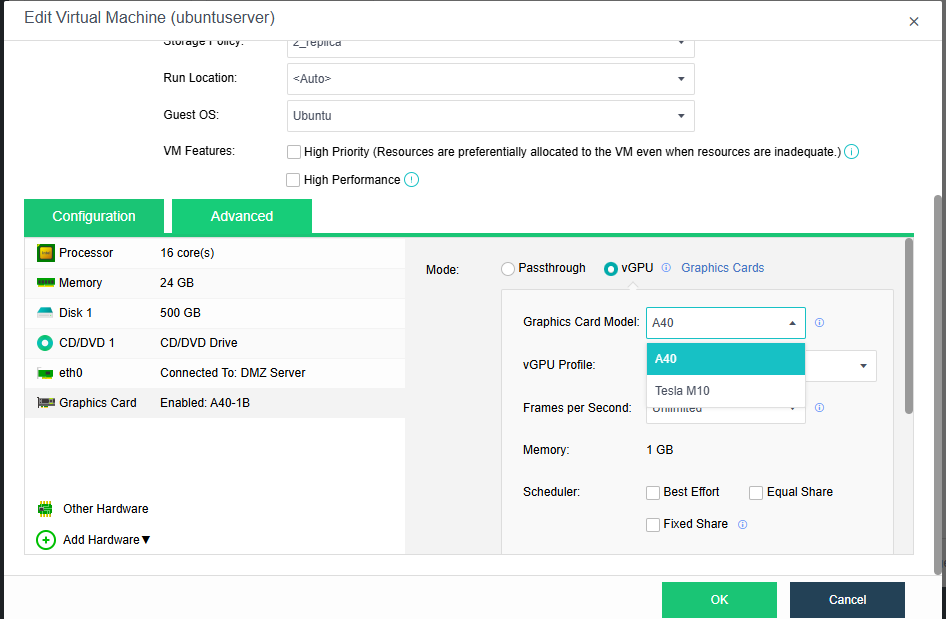Enable the High Priority checkbox
This screenshot has width=946, height=619.
point(293,152)
